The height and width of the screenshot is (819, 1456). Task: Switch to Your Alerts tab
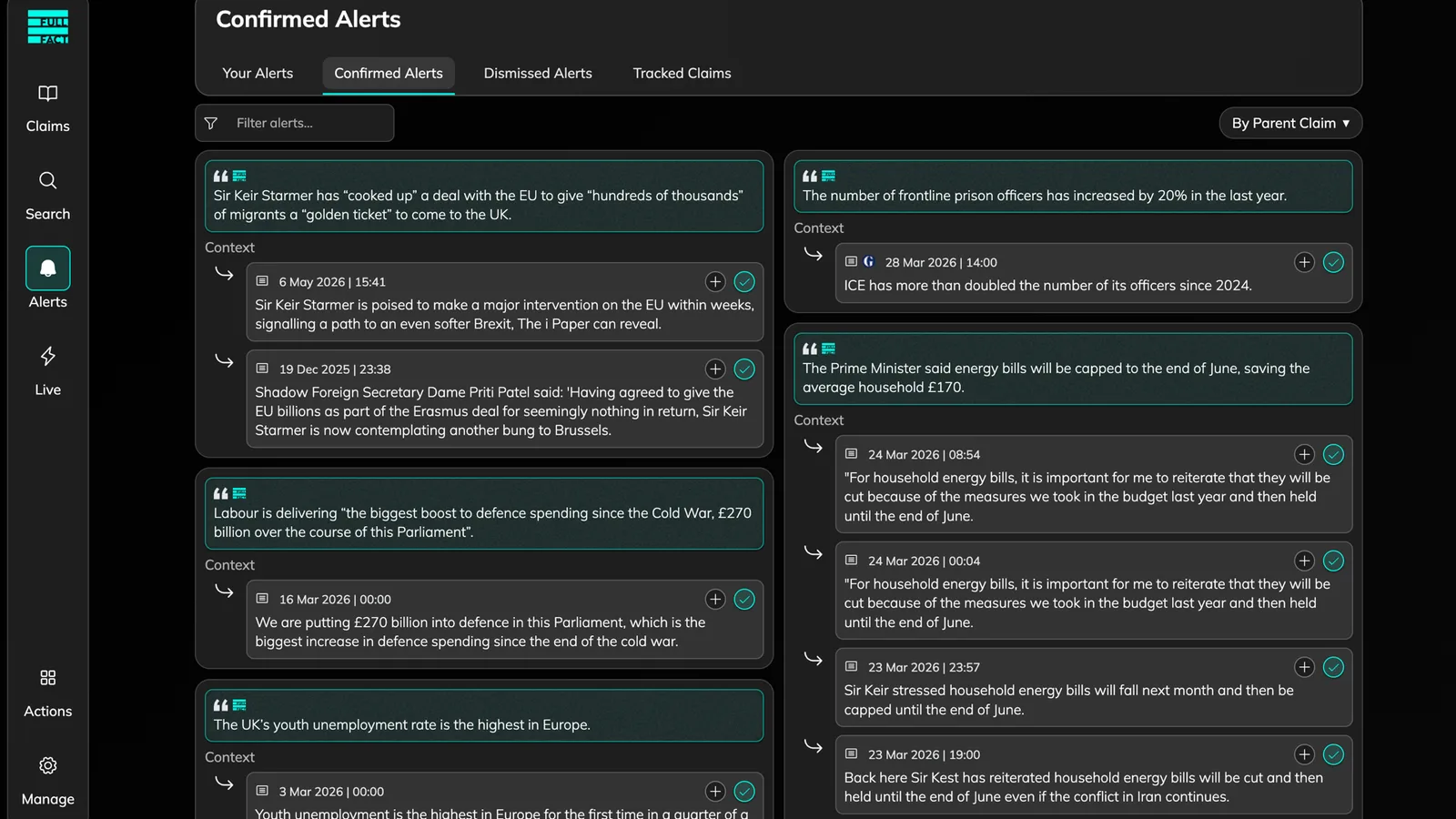click(258, 74)
